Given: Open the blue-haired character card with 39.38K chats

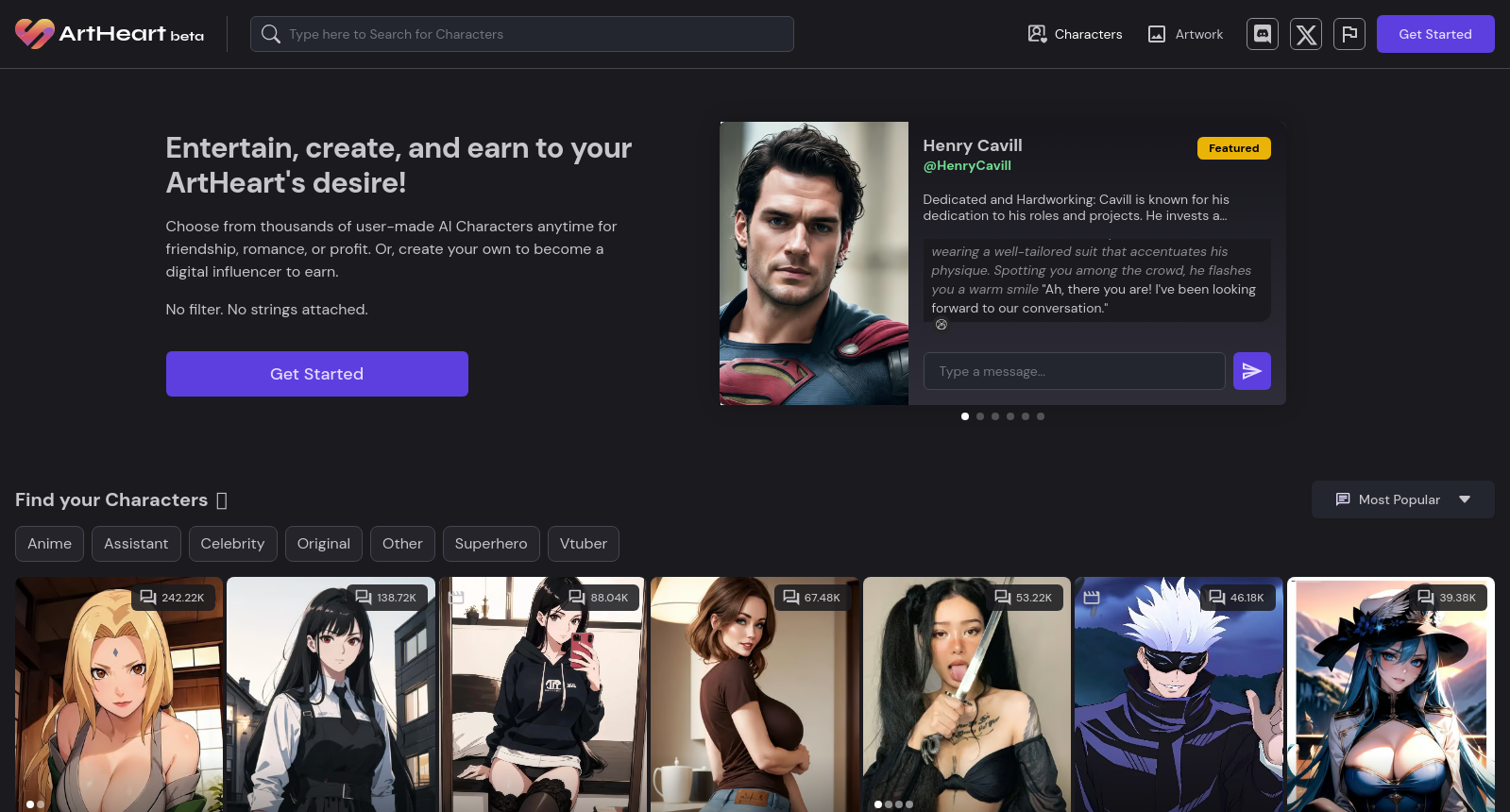Looking at the screenshot, I should coord(1391,695).
